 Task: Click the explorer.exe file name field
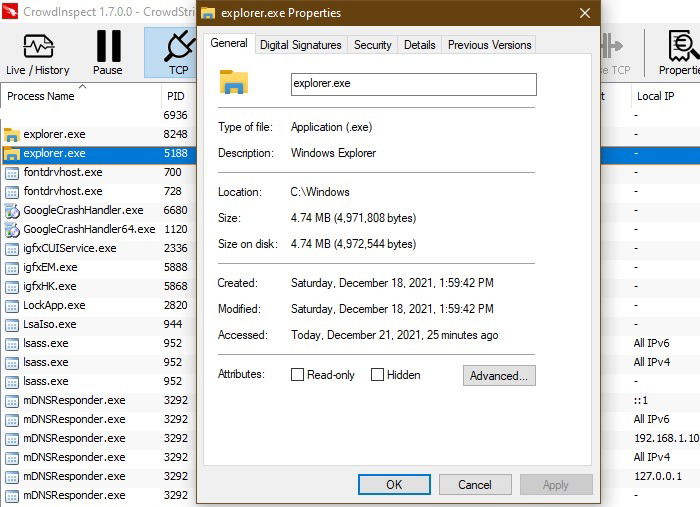coord(414,84)
